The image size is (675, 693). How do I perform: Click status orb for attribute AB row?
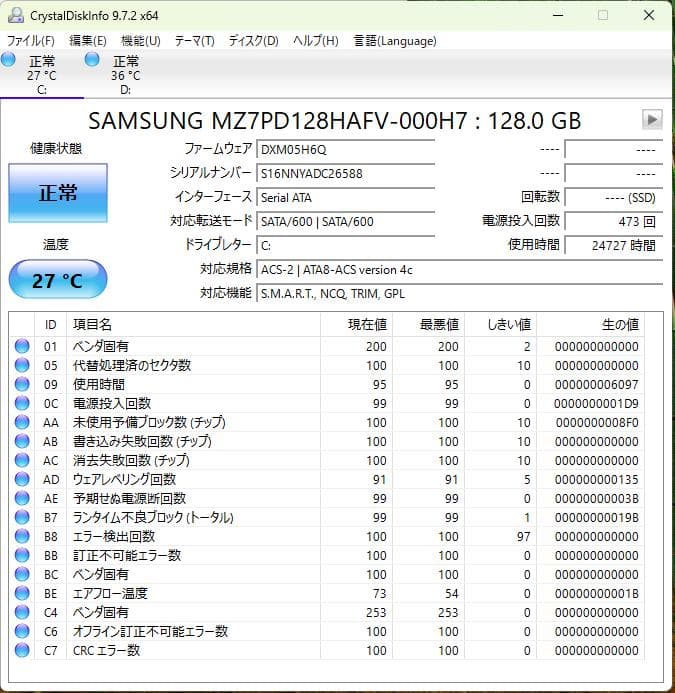click(x=22, y=441)
